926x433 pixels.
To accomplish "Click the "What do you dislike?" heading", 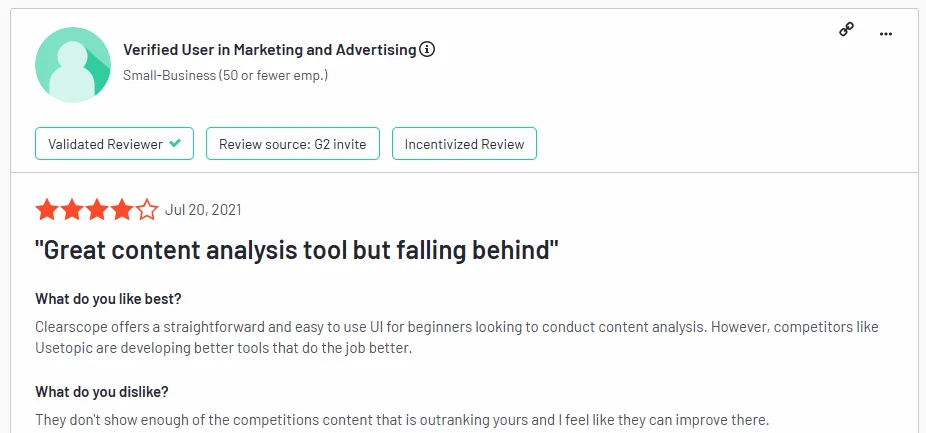I will coord(102,391).
